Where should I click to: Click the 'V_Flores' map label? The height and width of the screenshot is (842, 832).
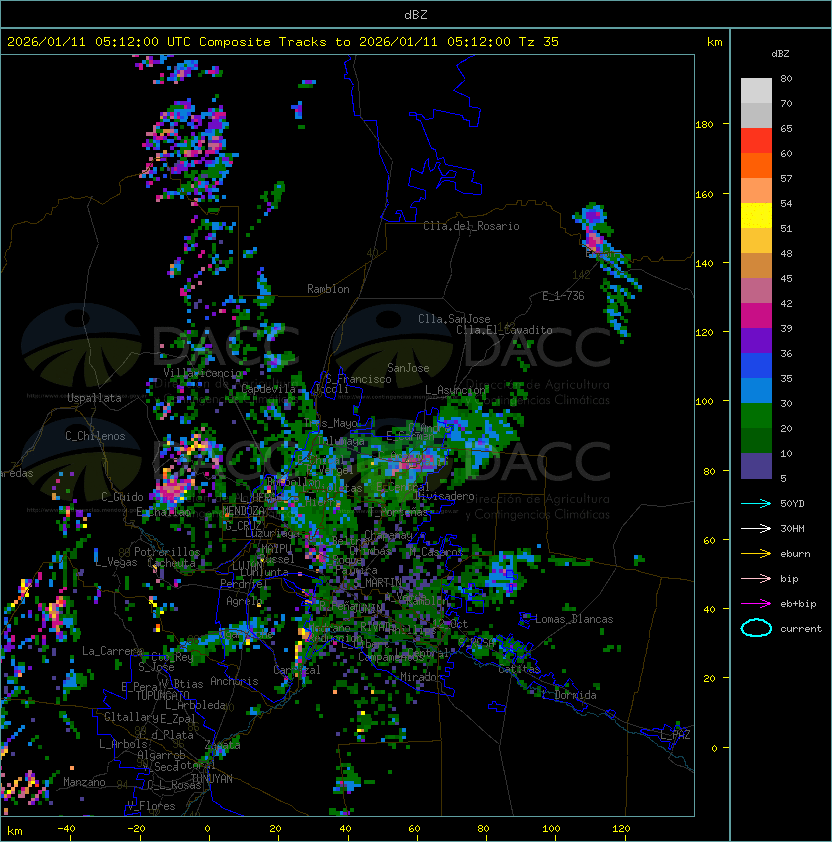(151, 806)
